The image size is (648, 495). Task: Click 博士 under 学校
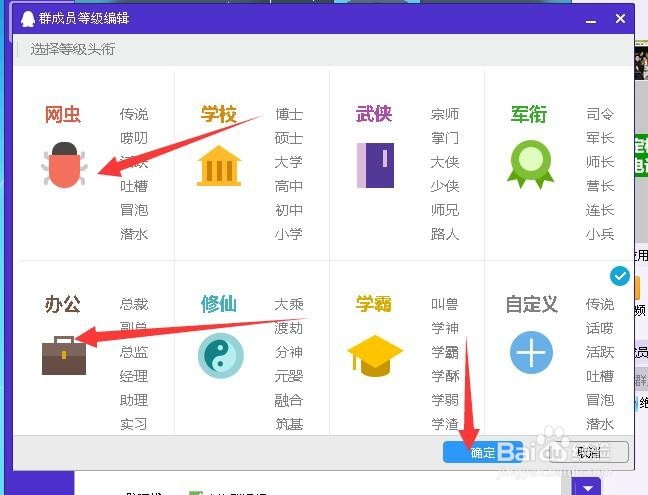click(x=289, y=114)
